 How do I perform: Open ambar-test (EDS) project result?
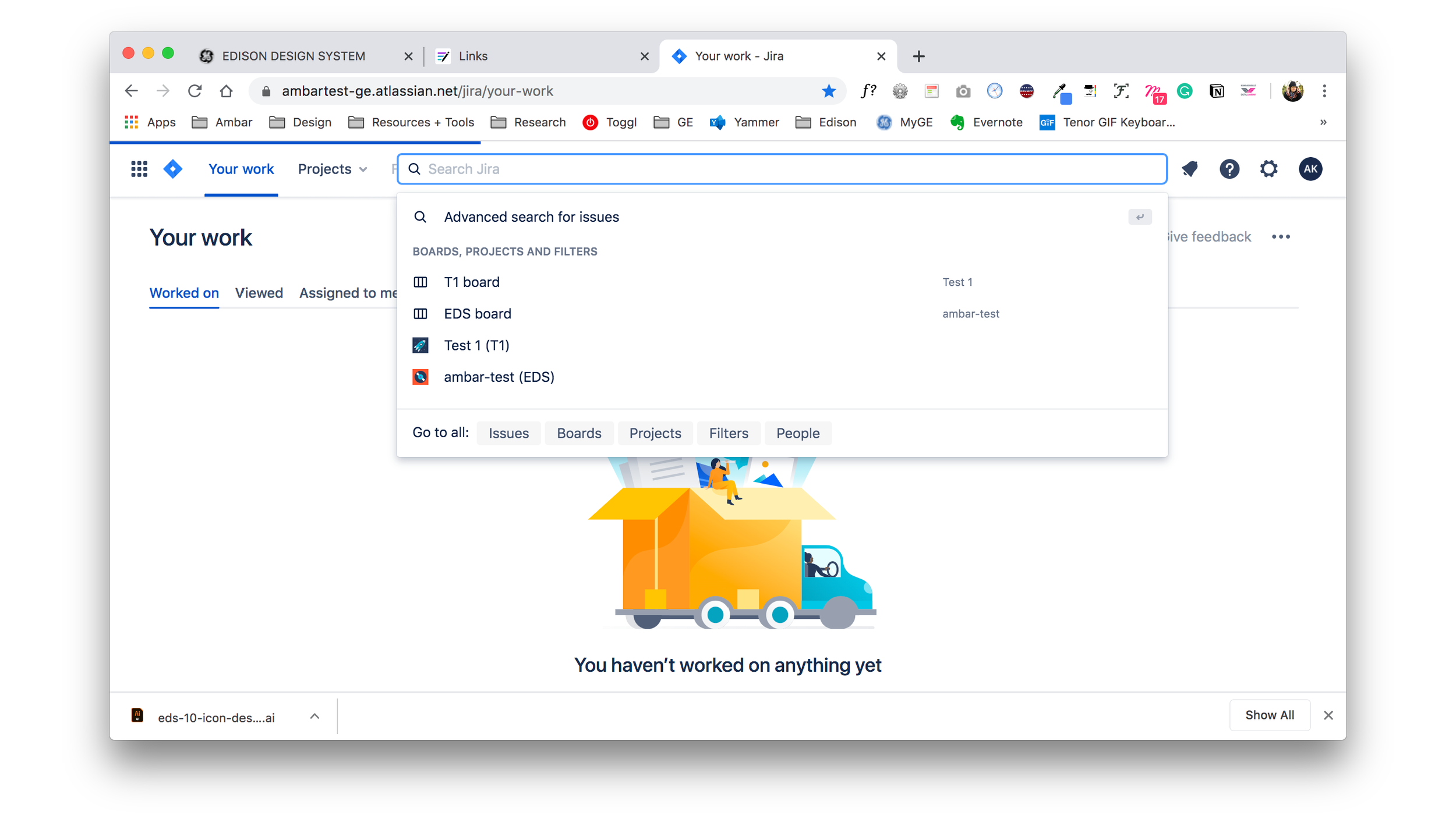782,377
